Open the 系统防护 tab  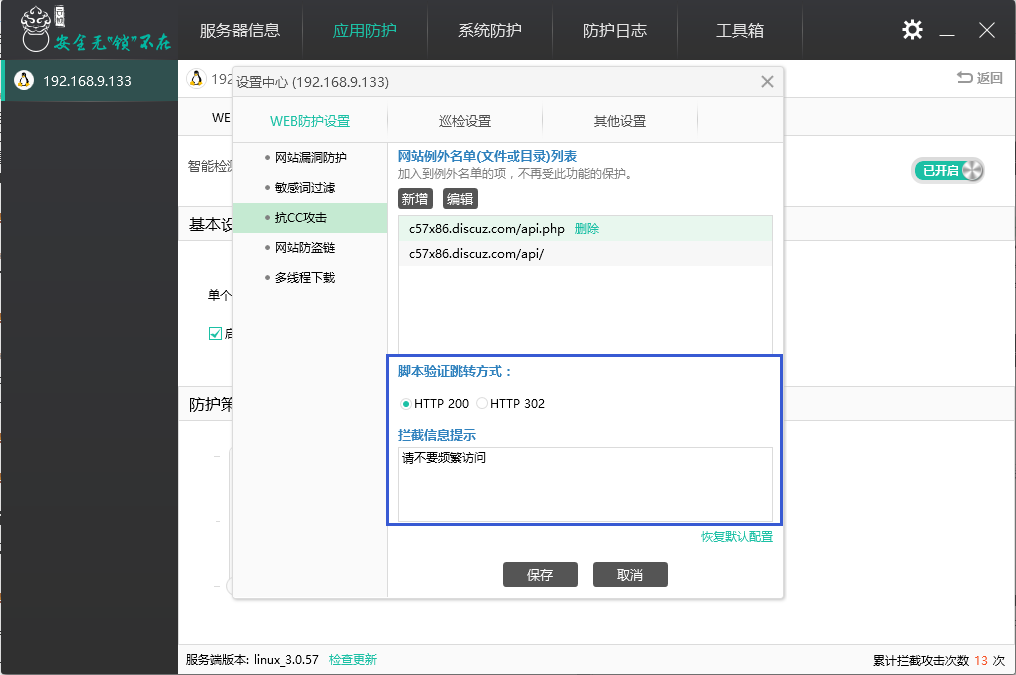pyautogui.click(x=490, y=30)
